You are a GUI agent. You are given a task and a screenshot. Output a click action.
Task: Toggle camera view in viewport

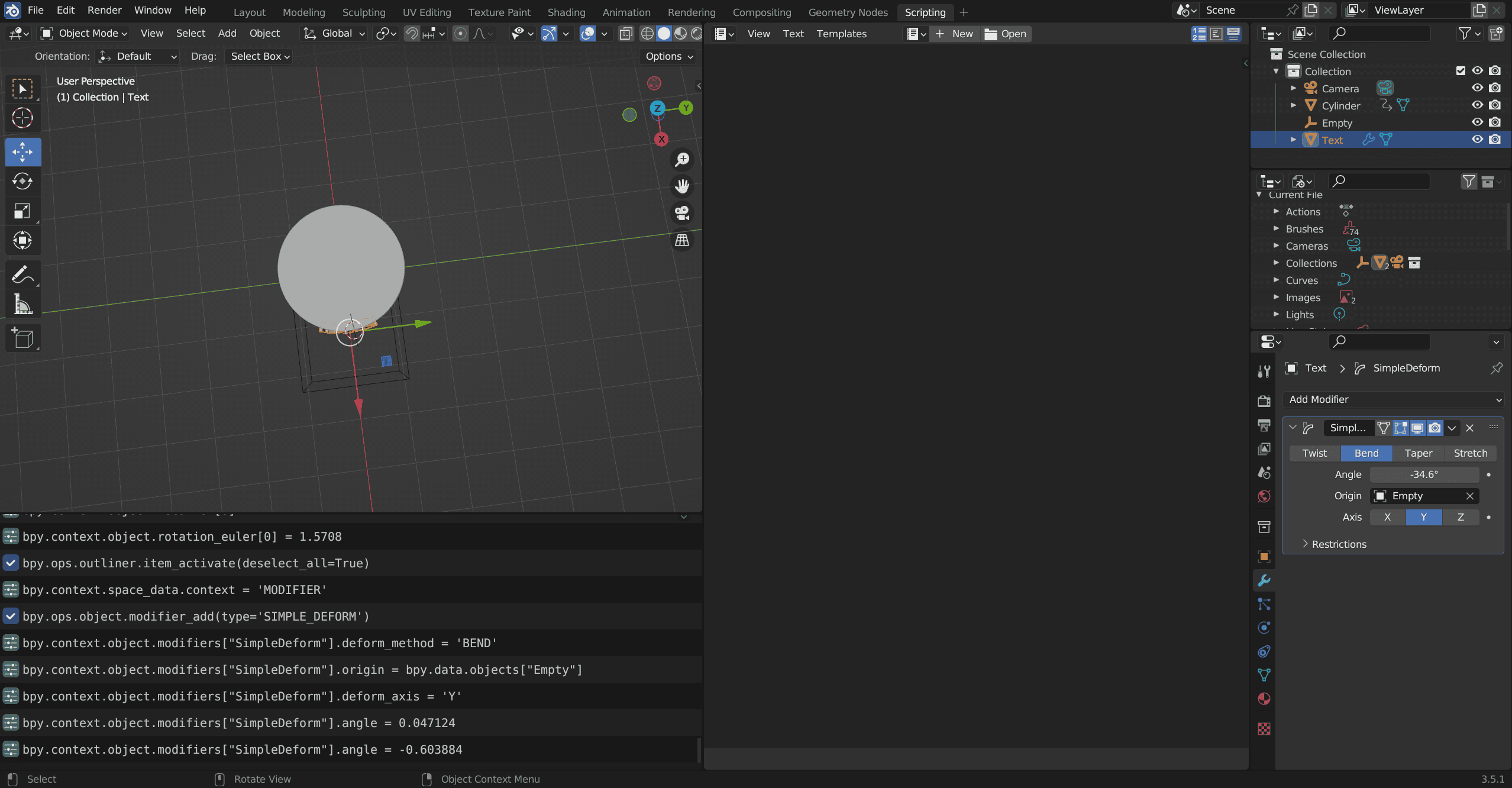click(x=682, y=213)
